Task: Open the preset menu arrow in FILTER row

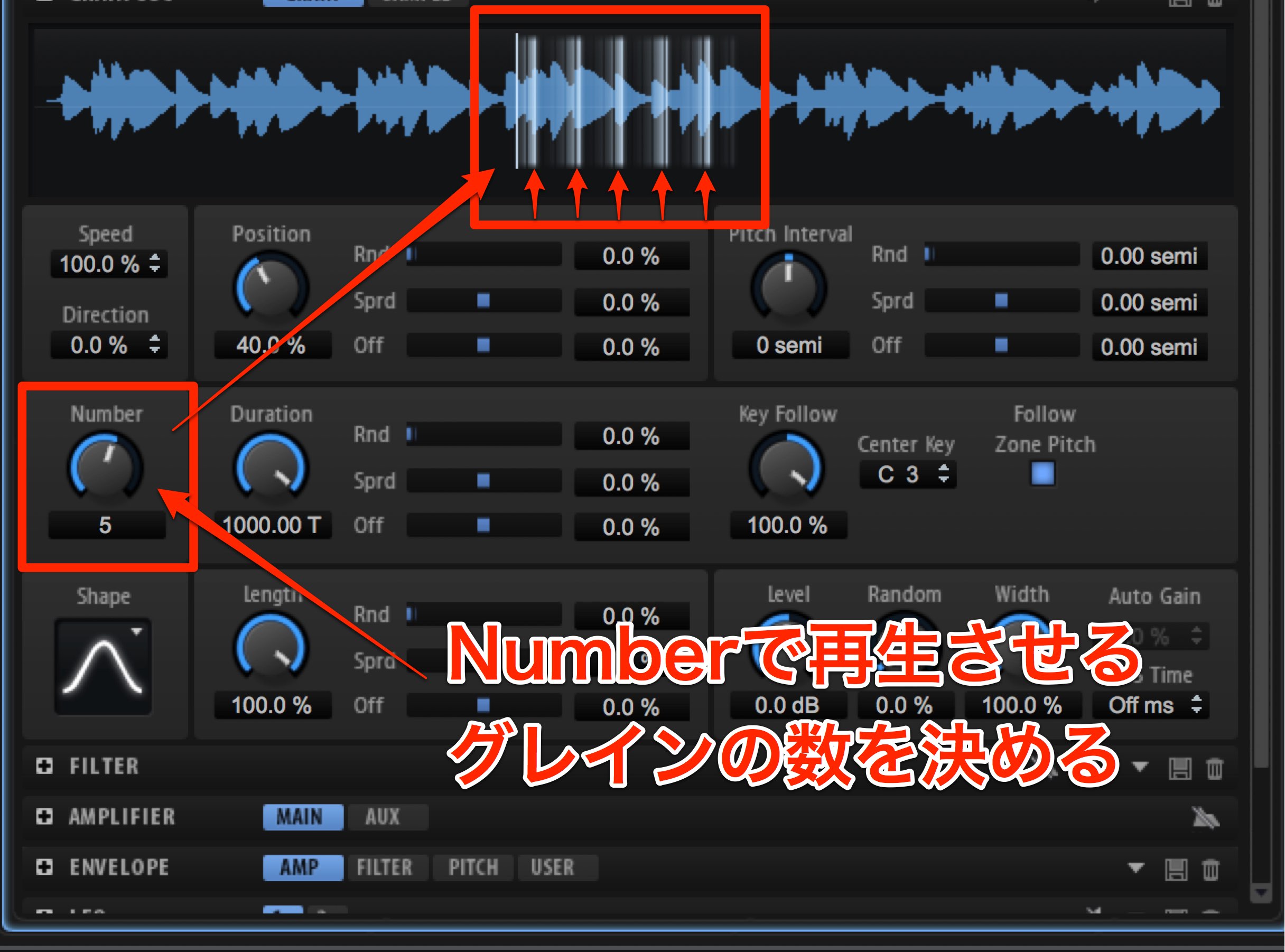Action: click(x=1139, y=767)
